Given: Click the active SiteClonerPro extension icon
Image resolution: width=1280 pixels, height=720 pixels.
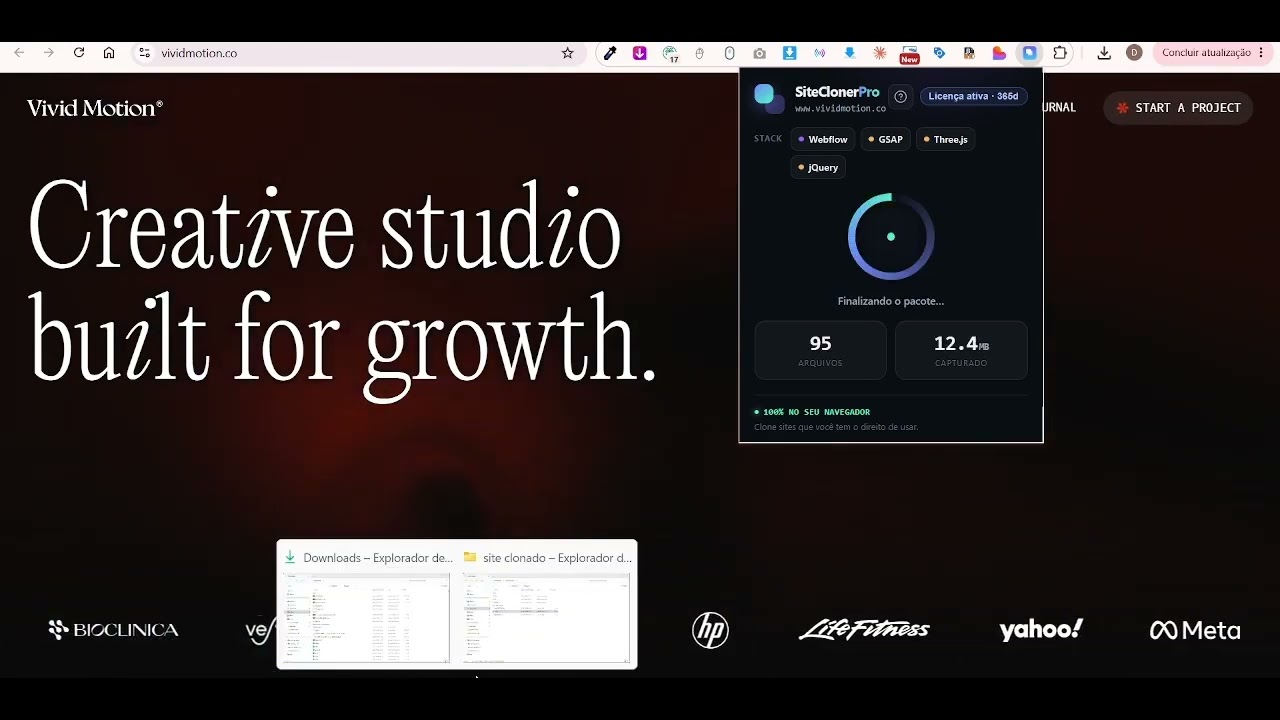Looking at the screenshot, I should [1029, 53].
